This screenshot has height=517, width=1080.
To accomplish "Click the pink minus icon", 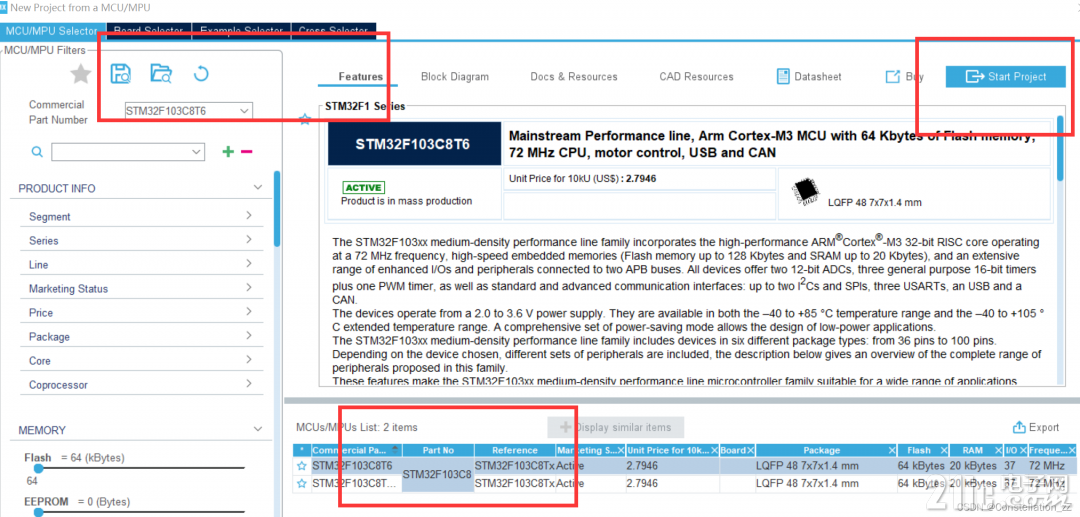I will click(247, 151).
